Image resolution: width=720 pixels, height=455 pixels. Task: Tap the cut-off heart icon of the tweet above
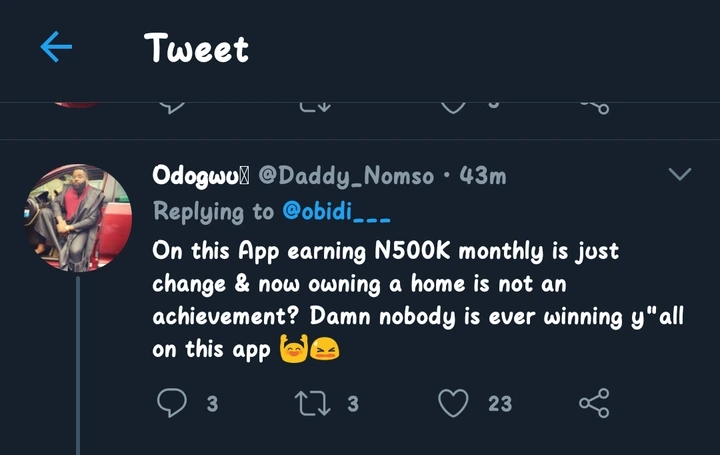(453, 106)
